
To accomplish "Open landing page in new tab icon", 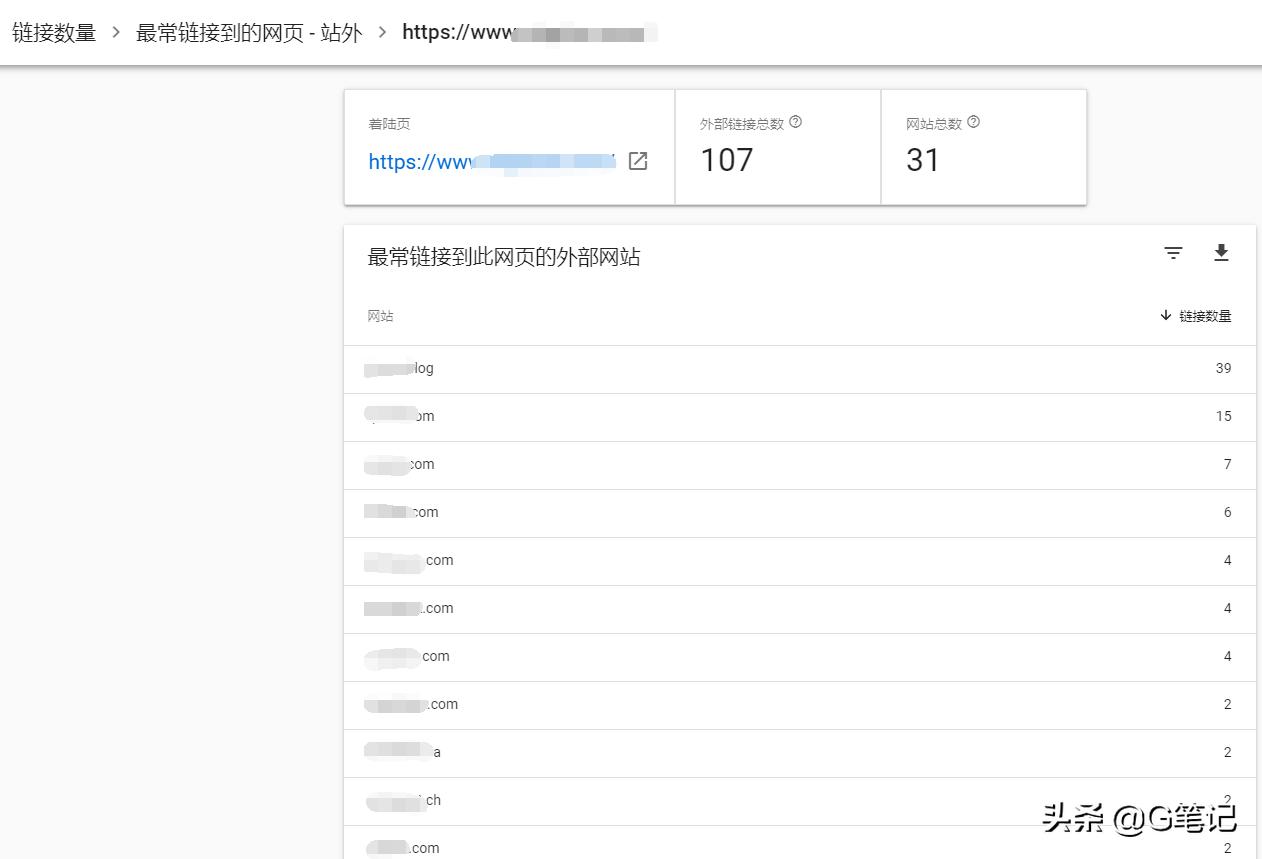I will (x=638, y=161).
